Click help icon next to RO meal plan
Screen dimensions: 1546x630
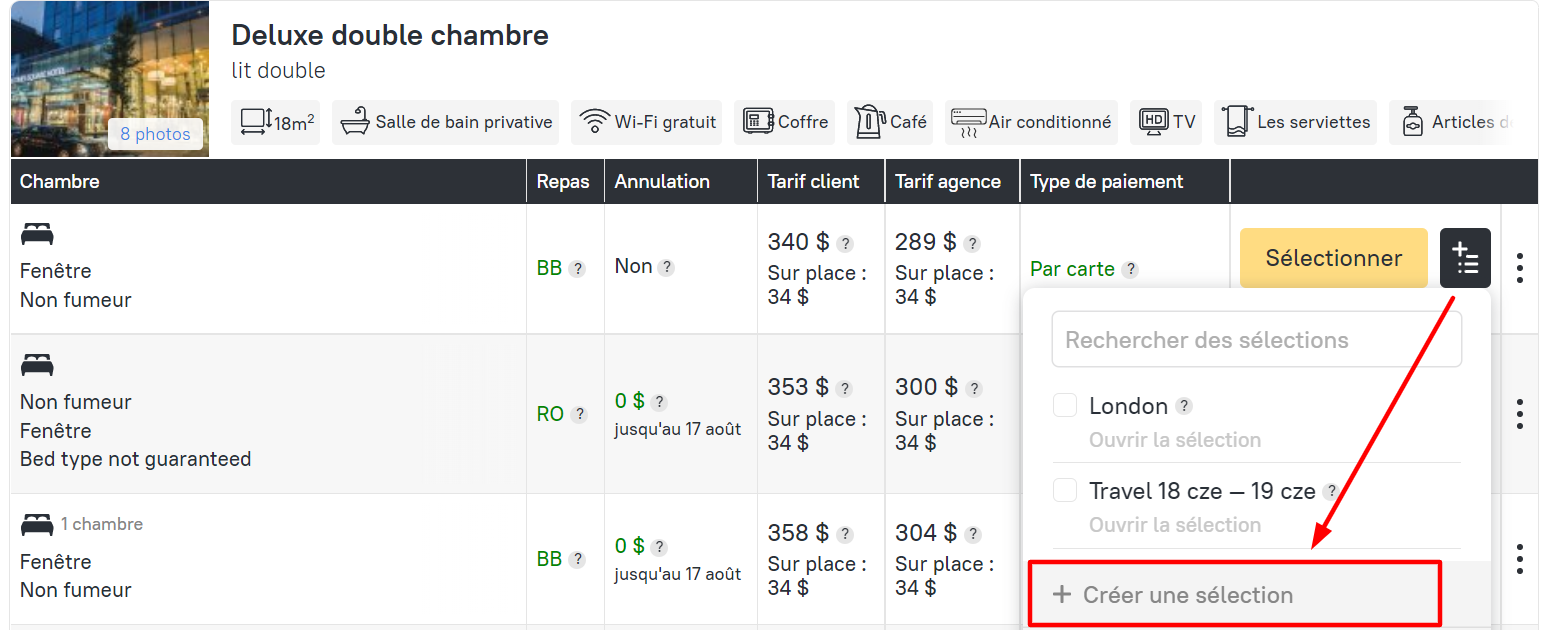[x=579, y=414]
